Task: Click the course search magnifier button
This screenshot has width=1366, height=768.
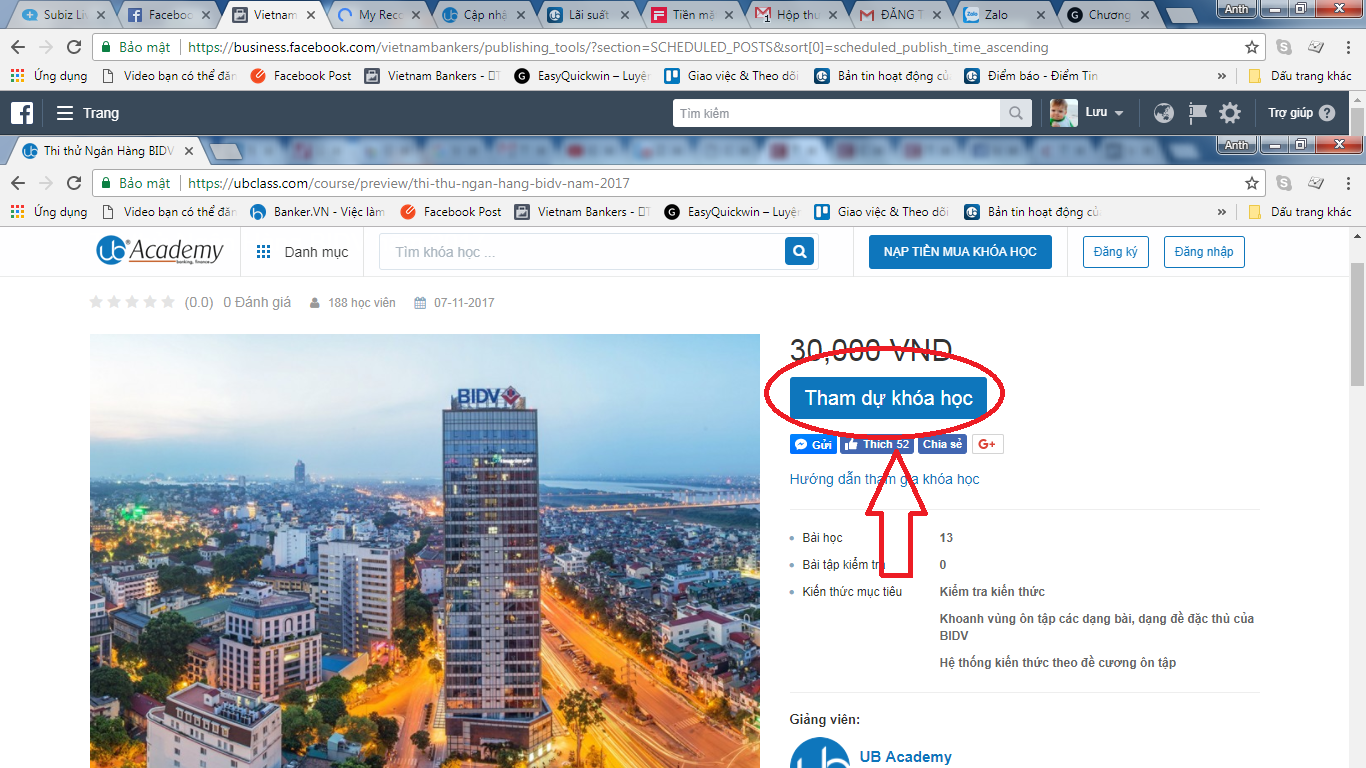Action: point(799,252)
